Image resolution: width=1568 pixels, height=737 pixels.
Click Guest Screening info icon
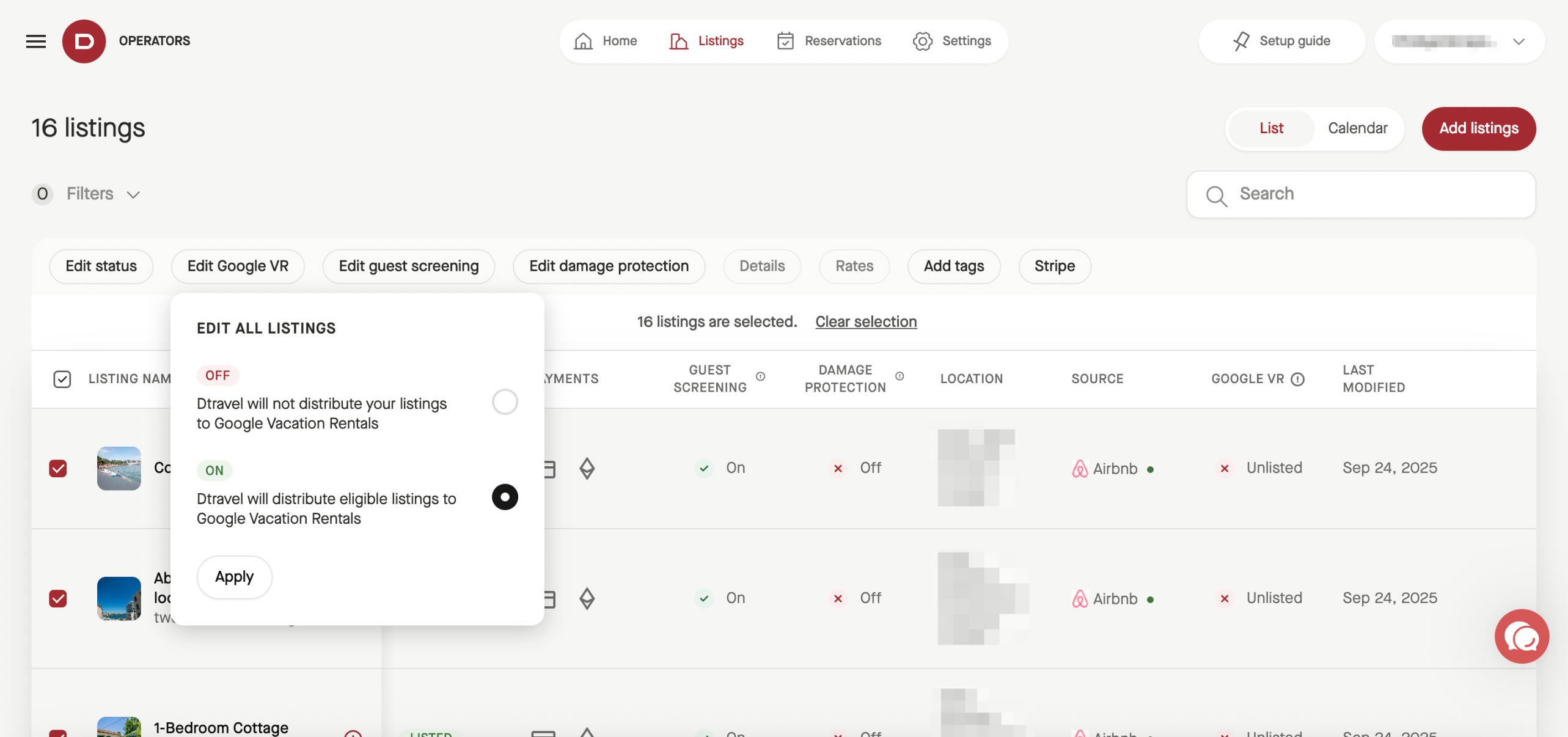pos(760,376)
